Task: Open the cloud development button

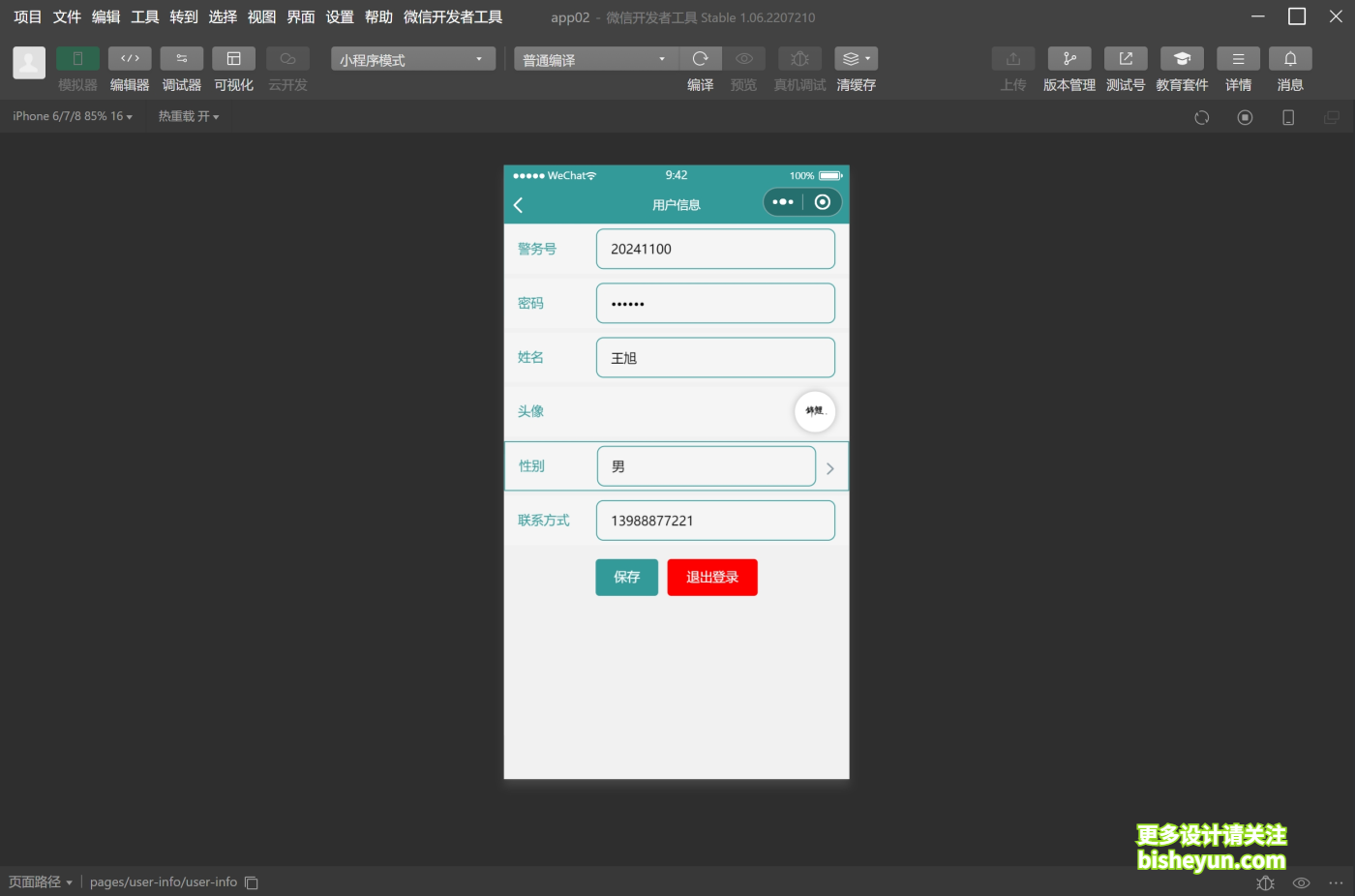Action: [x=287, y=59]
